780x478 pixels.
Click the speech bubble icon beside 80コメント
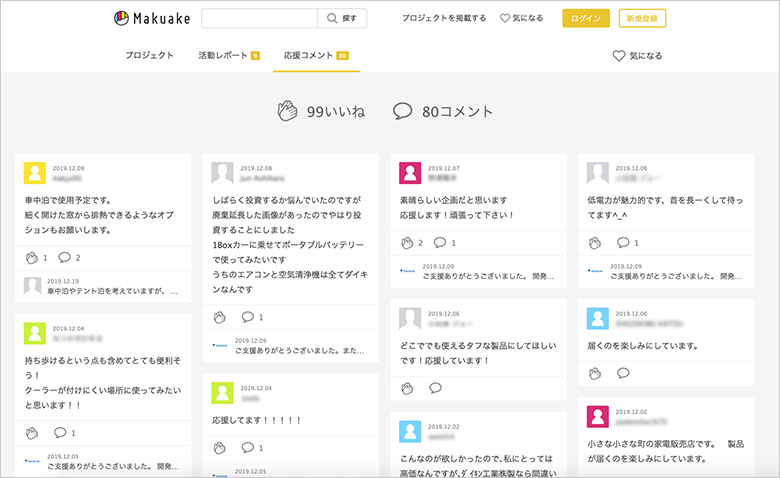click(403, 111)
